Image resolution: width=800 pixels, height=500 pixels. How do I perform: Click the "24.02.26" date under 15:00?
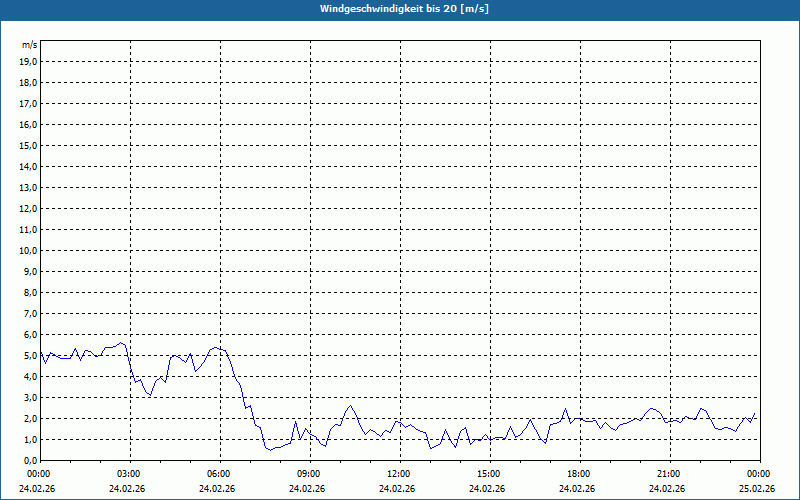click(487, 489)
